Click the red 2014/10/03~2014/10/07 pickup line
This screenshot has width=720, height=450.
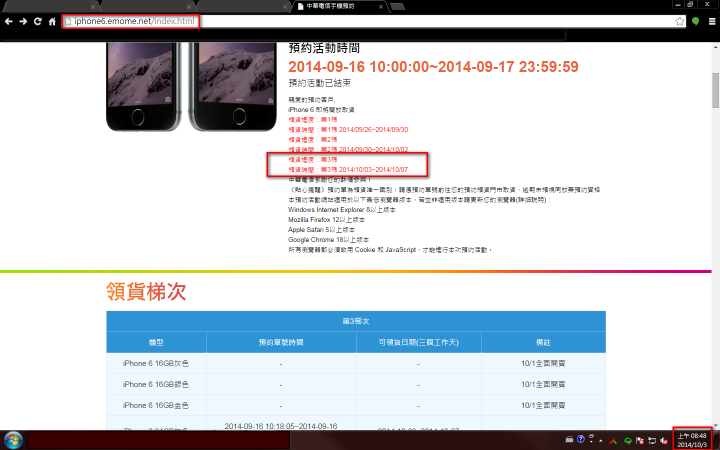[348, 169]
